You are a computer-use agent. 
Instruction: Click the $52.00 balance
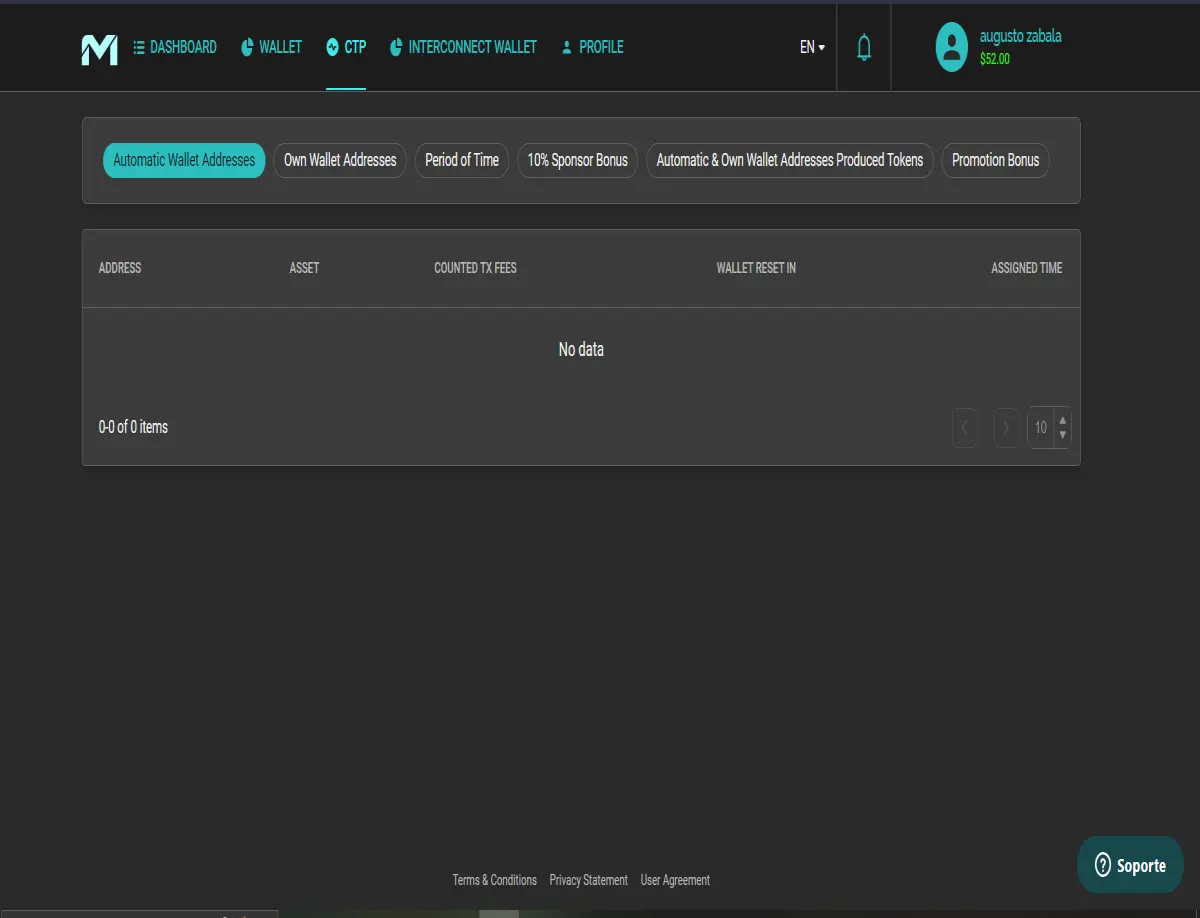click(x=995, y=59)
